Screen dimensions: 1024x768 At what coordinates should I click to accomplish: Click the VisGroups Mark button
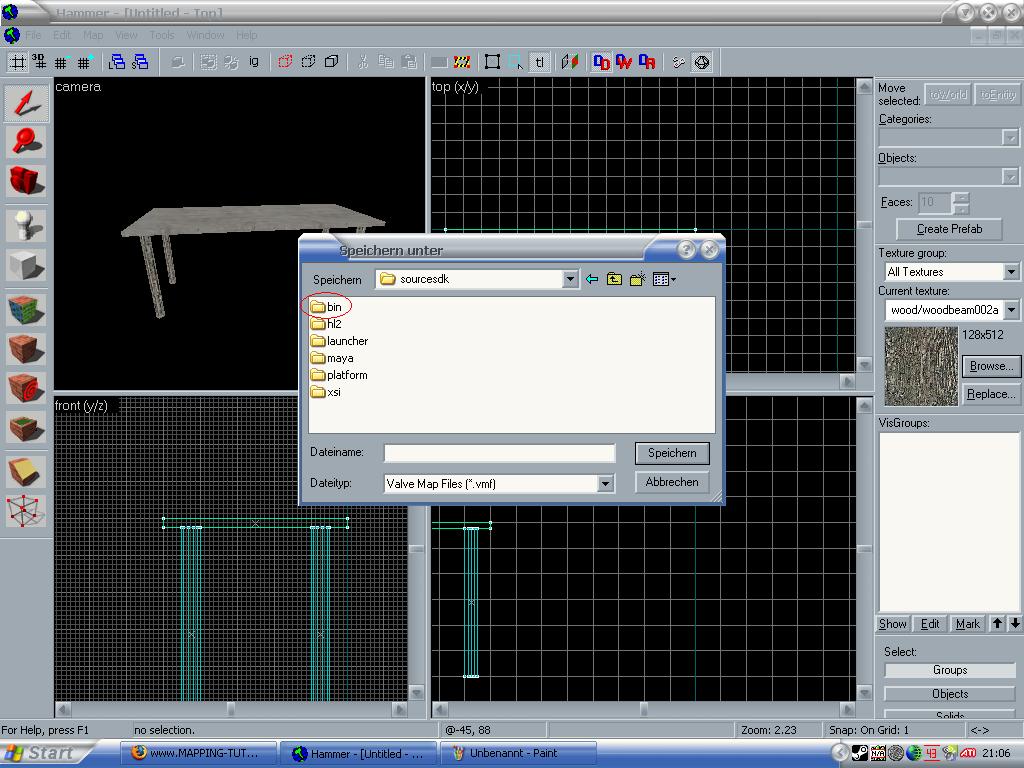point(968,624)
